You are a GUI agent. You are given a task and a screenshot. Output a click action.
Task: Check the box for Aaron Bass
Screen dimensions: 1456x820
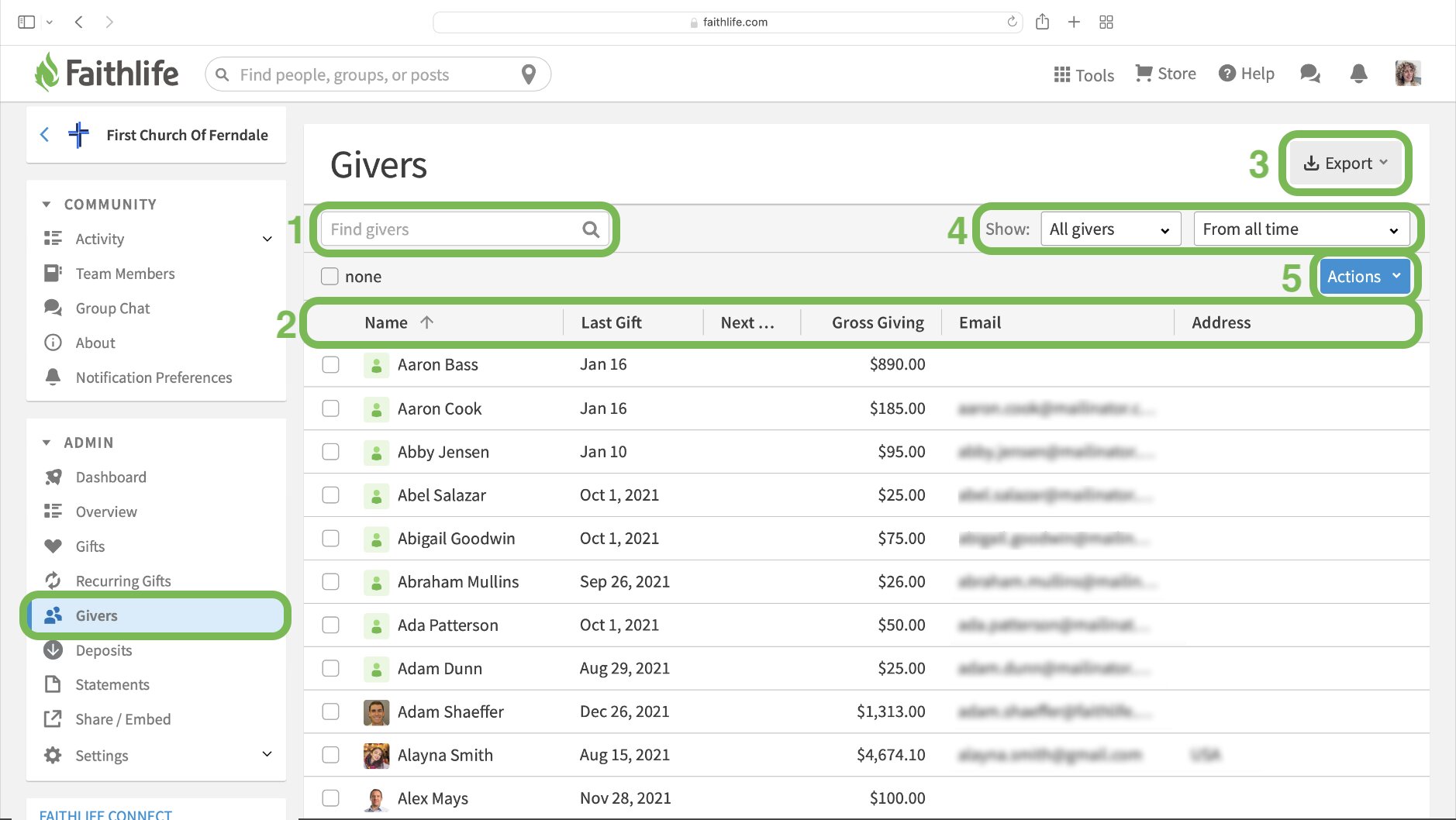(331, 364)
